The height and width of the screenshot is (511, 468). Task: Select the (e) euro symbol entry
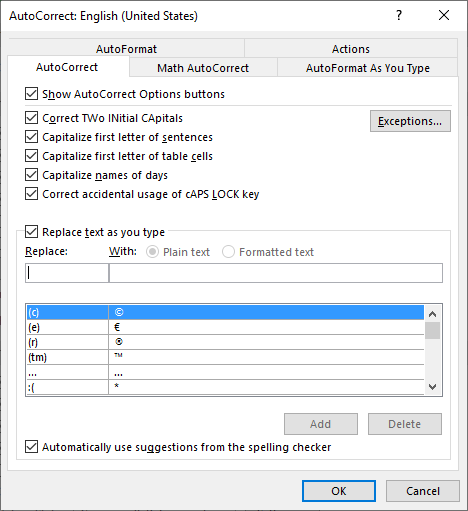(x=225, y=327)
